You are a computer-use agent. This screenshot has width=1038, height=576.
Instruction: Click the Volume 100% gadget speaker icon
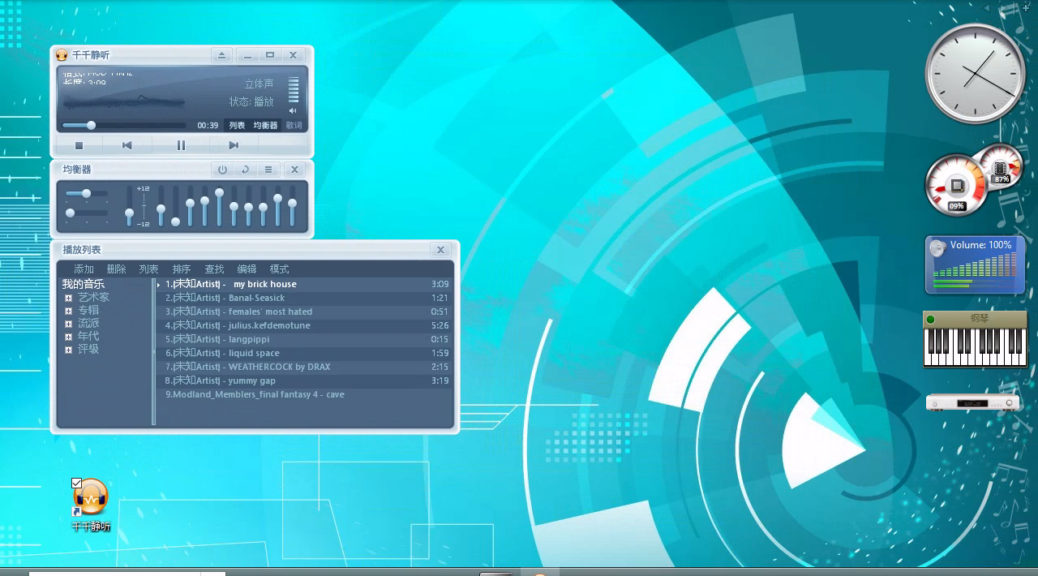pyautogui.click(x=937, y=249)
